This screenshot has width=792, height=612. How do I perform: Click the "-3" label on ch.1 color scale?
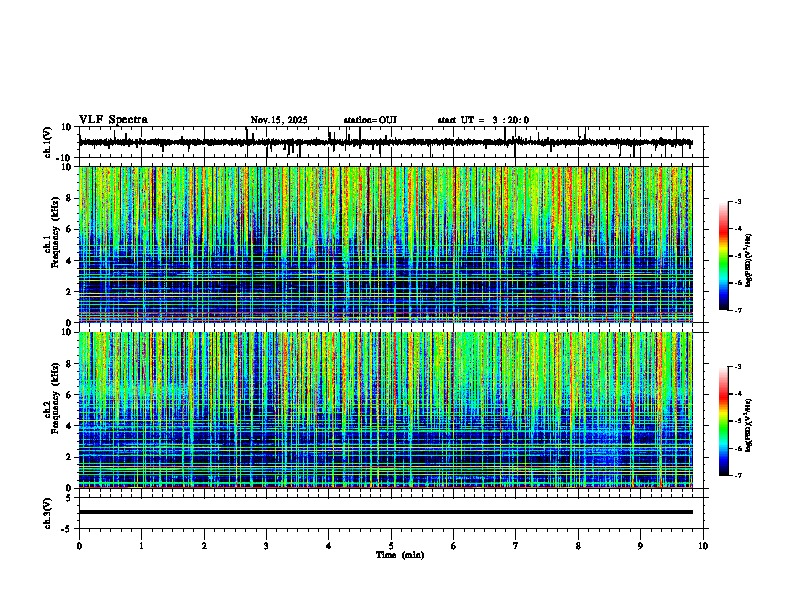point(738,202)
